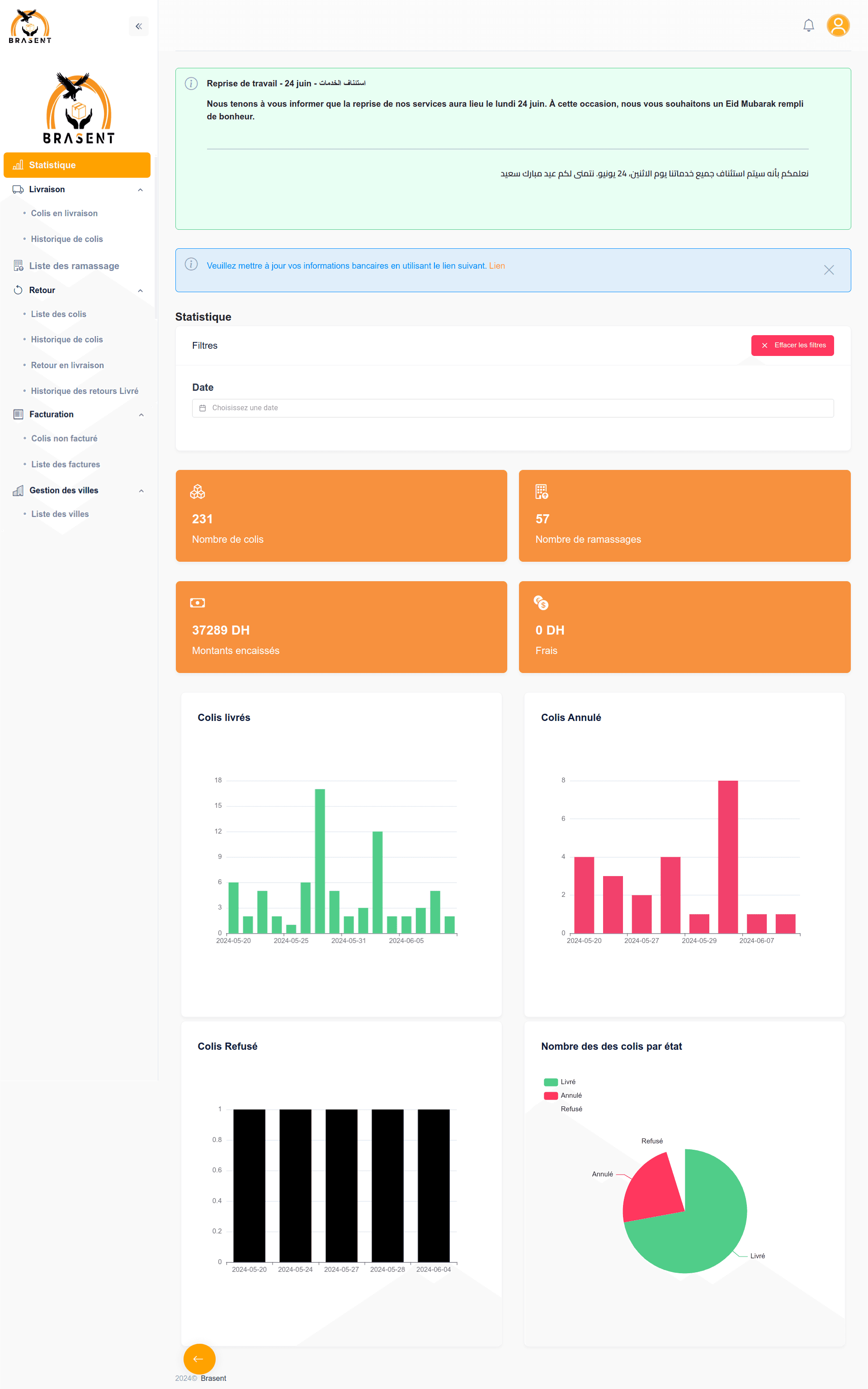This screenshot has width=868, height=1389.
Task: Toggle Annulé legend in pie chart
Action: [562, 1095]
